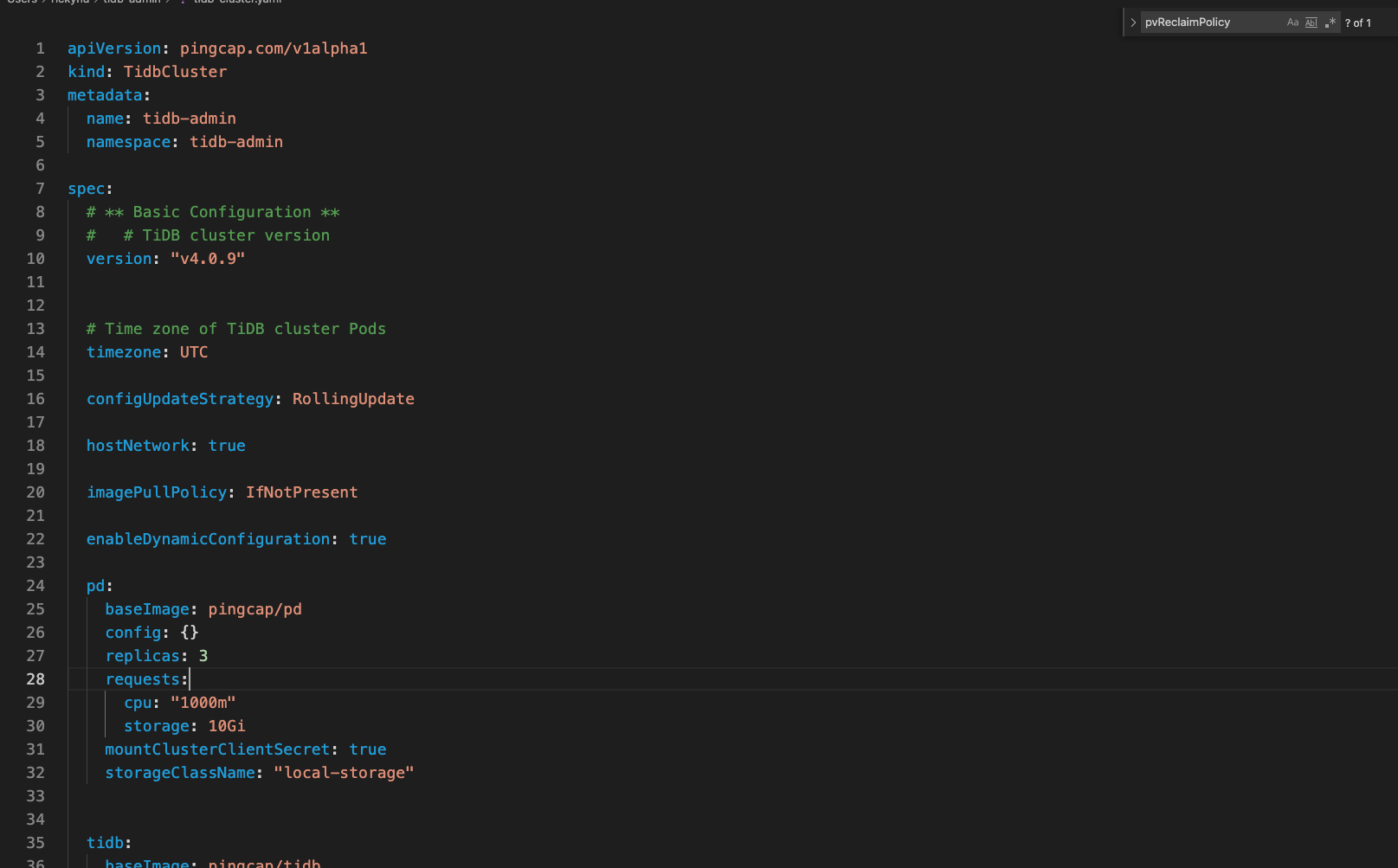This screenshot has height=868, width=1398.
Task: Click the mountClusterClientSecret key
Action: [217, 749]
